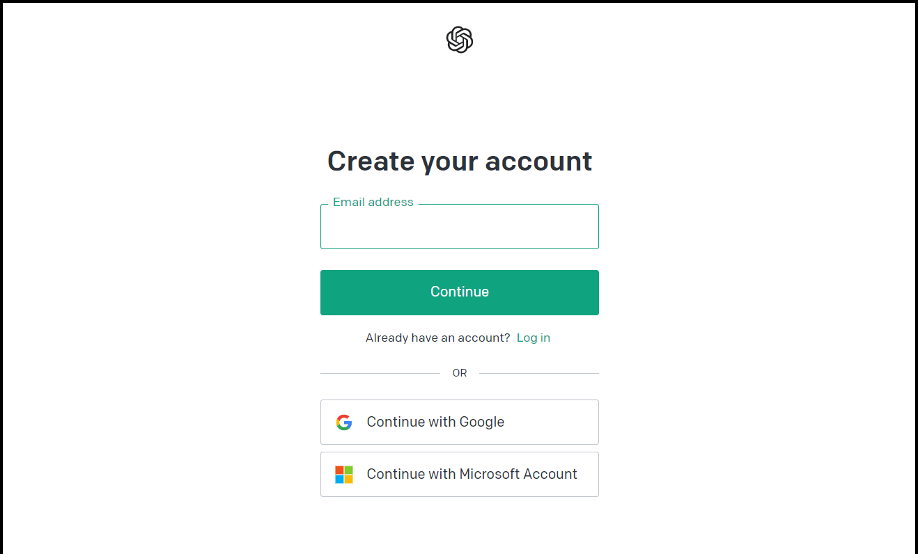
Task: Click the "Create your account" heading
Action: pyautogui.click(x=460, y=162)
